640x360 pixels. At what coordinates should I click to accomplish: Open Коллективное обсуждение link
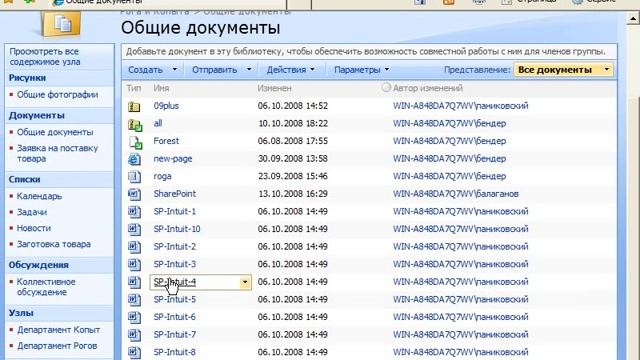46,287
